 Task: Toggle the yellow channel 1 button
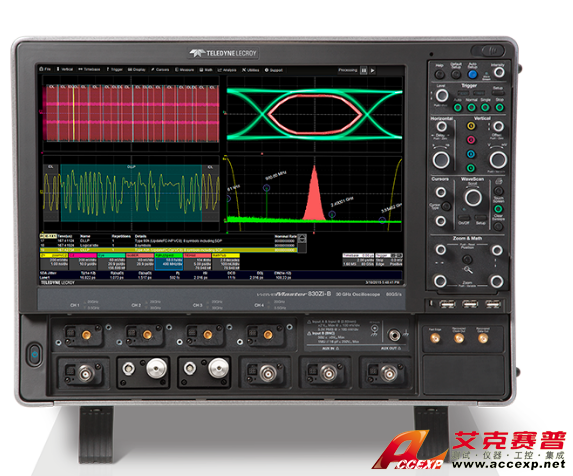(471, 126)
